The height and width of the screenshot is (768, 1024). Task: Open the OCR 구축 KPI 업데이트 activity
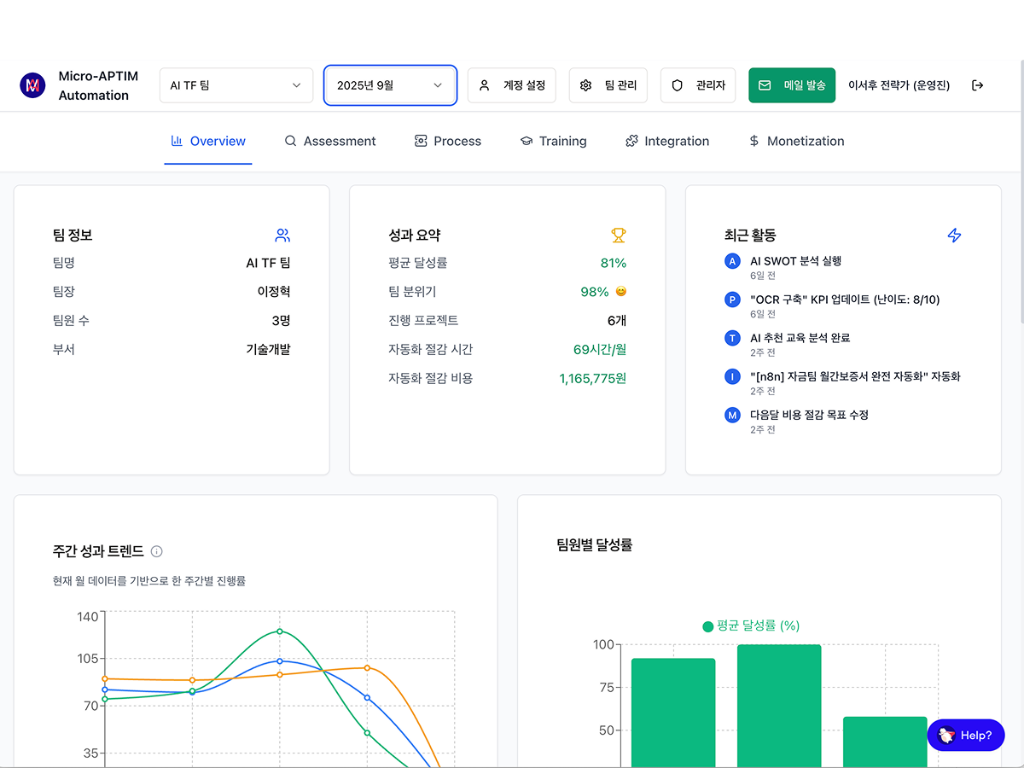[844, 299]
